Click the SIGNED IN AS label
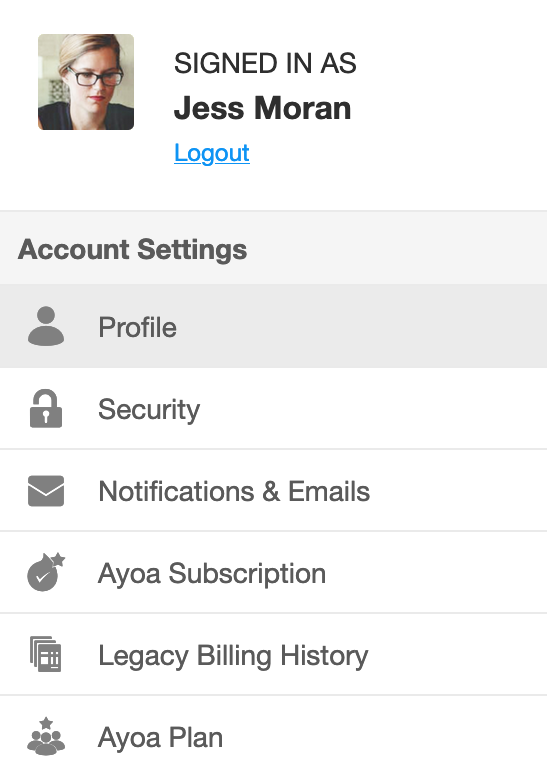The width and height of the screenshot is (547, 772). click(x=265, y=64)
